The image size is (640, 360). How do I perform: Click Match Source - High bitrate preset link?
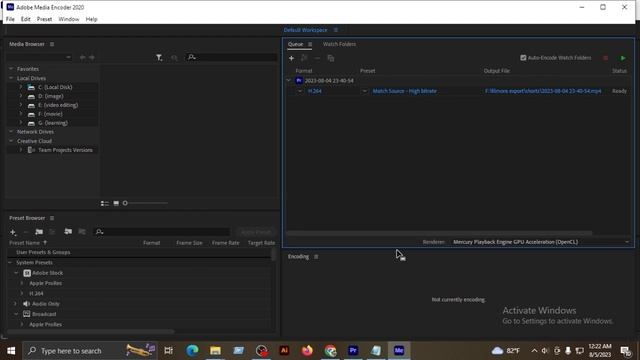[404, 91]
